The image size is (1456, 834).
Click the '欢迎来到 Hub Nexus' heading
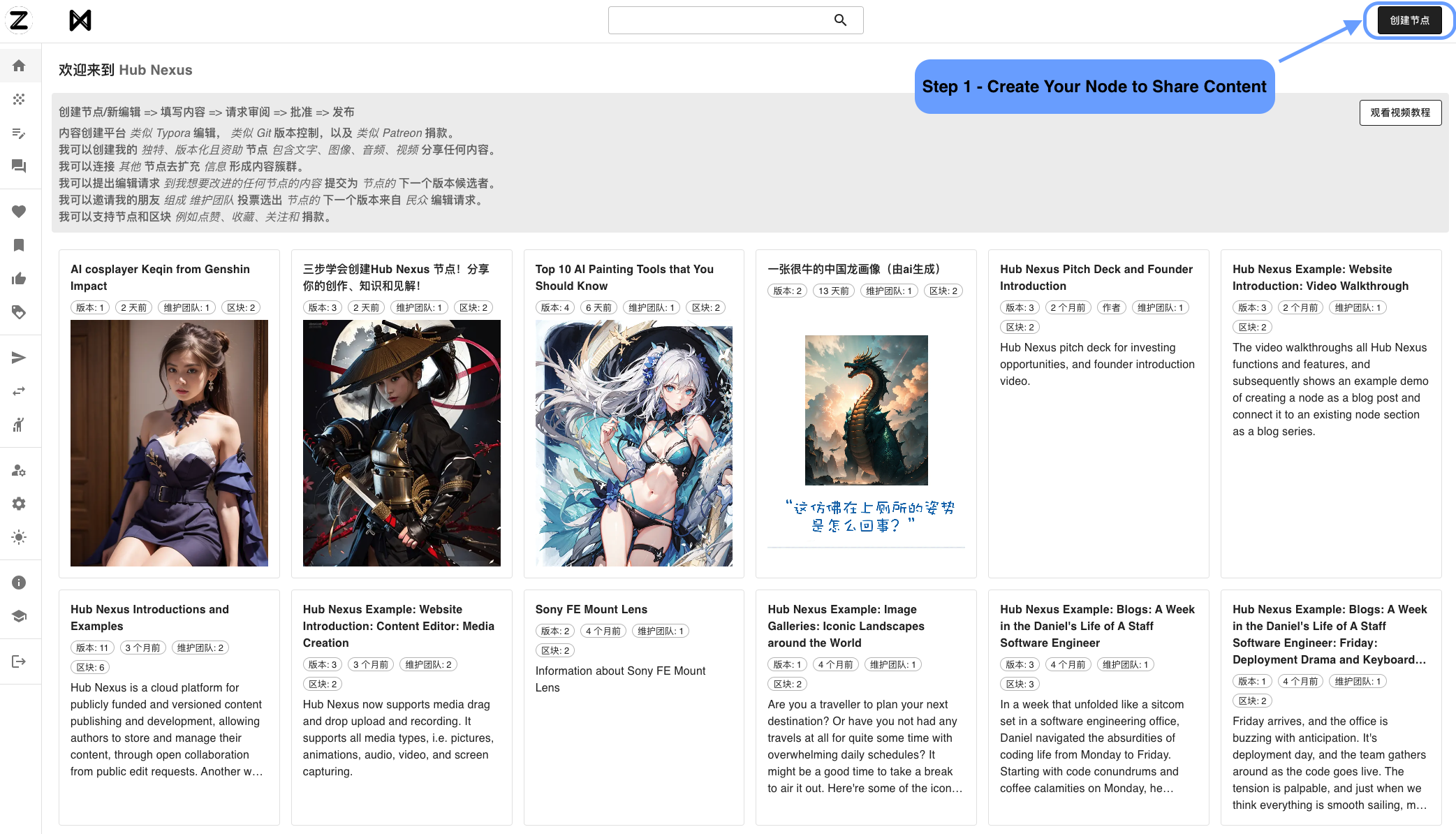click(125, 70)
